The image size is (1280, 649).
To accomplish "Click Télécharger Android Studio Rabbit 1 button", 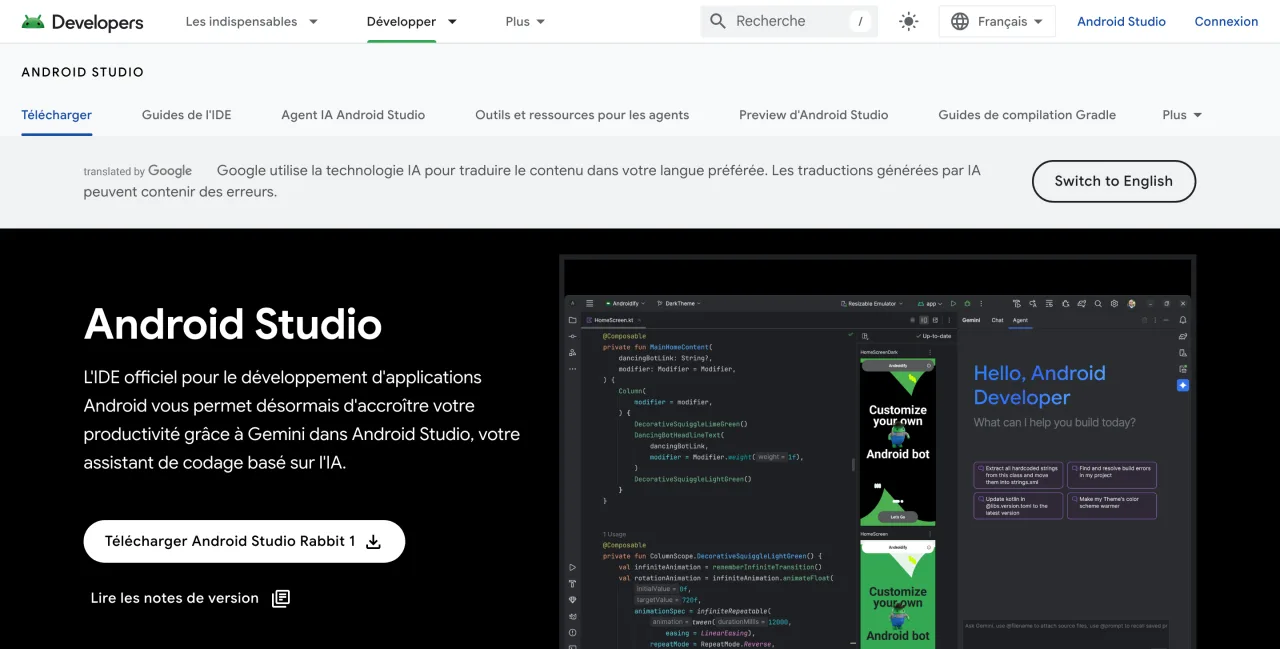I will (x=244, y=541).
